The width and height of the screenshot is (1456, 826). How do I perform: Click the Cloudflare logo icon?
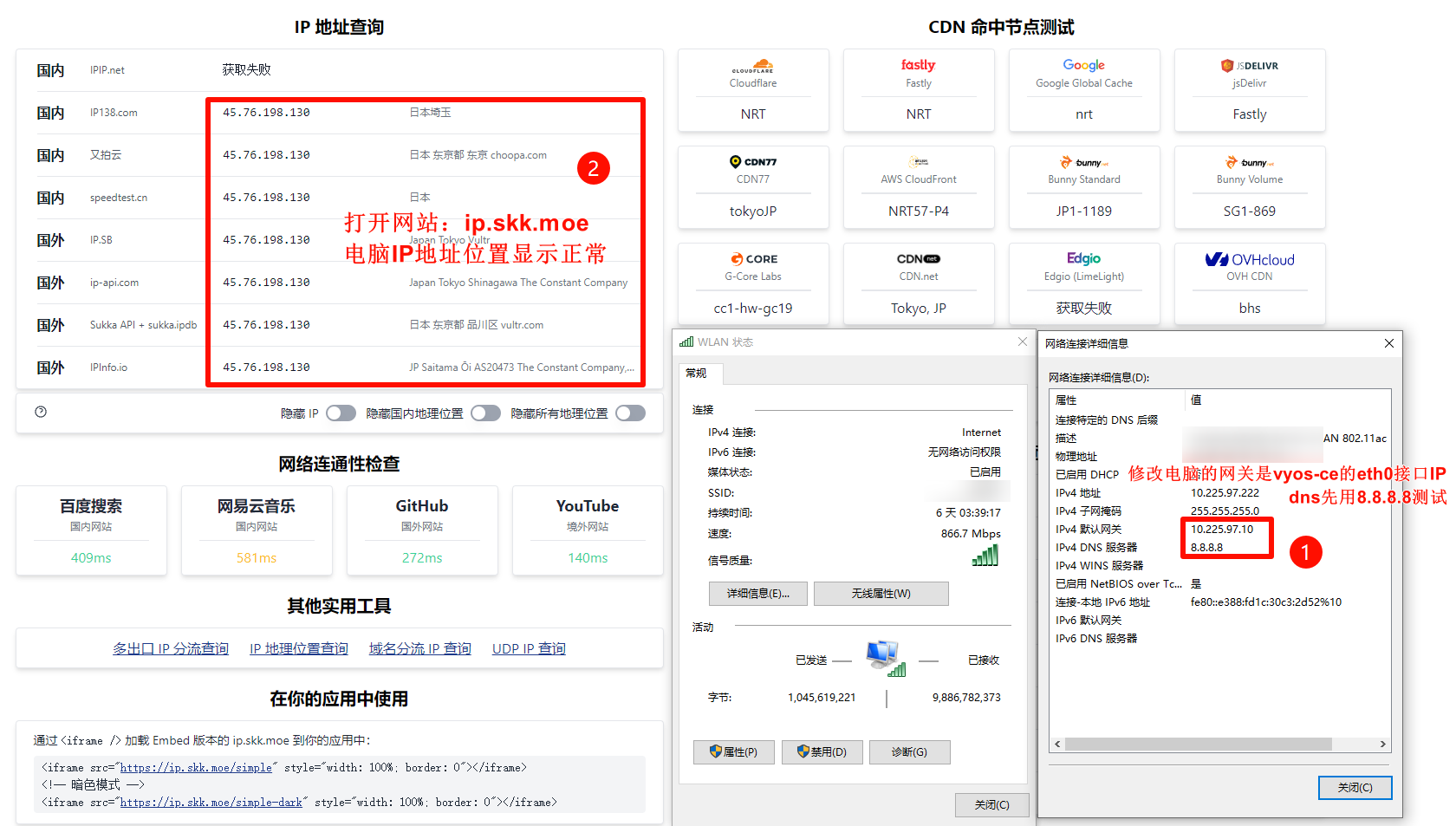tap(752, 66)
